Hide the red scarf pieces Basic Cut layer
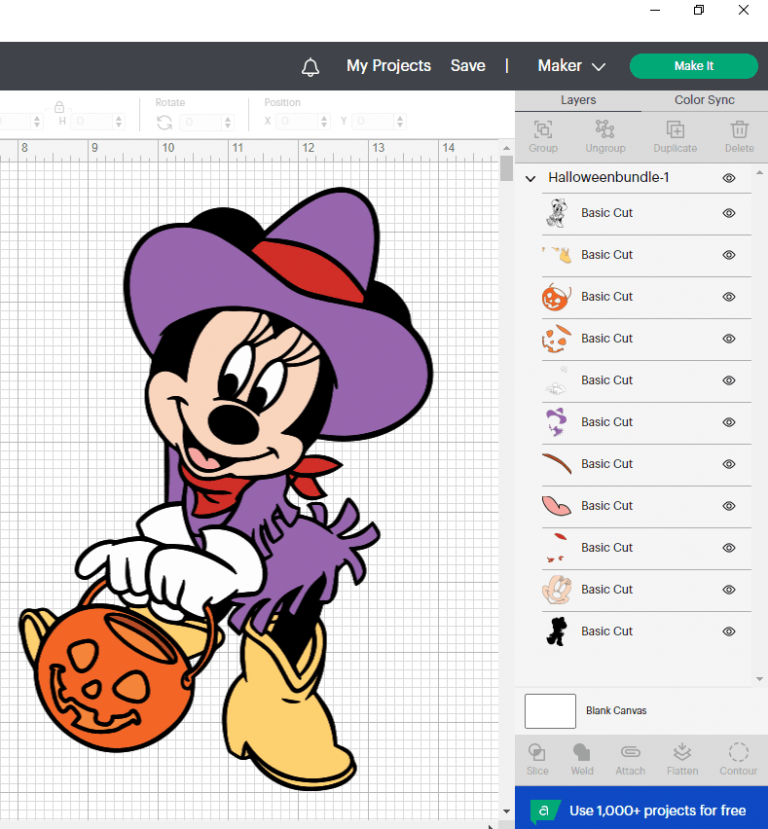The height and width of the screenshot is (829, 768). (729, 548)
